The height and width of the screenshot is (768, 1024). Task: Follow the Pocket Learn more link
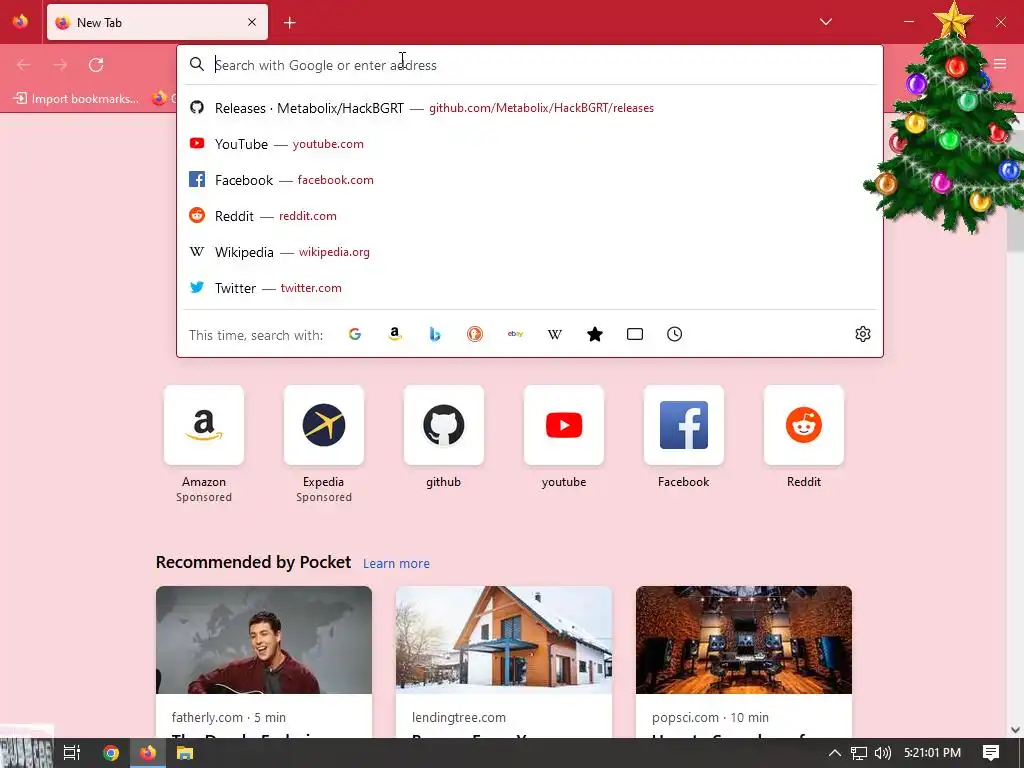(x=396, y=563)
